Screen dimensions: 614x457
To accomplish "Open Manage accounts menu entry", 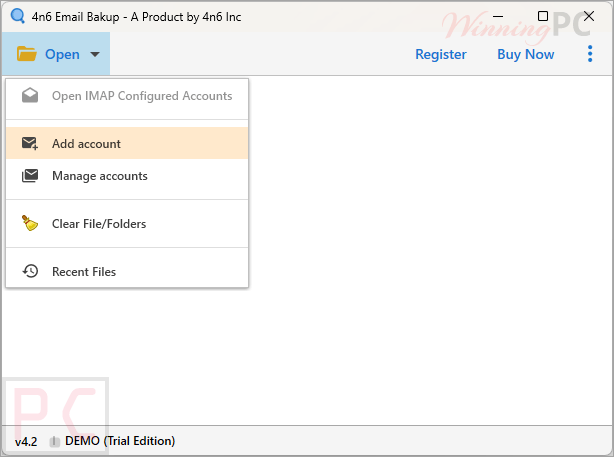I will point(127,175).
